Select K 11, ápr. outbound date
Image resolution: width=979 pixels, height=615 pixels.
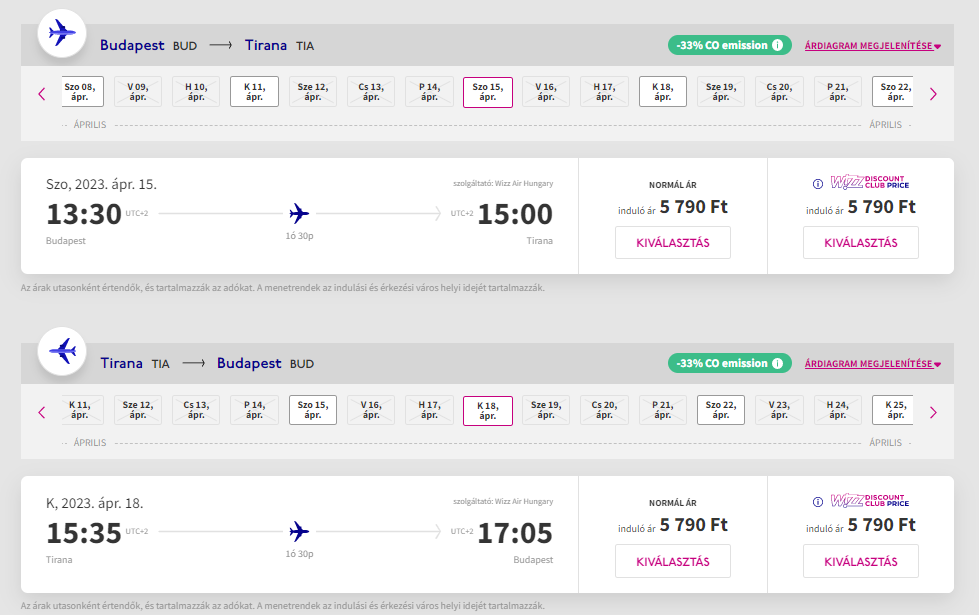click(x=254, y=92)
